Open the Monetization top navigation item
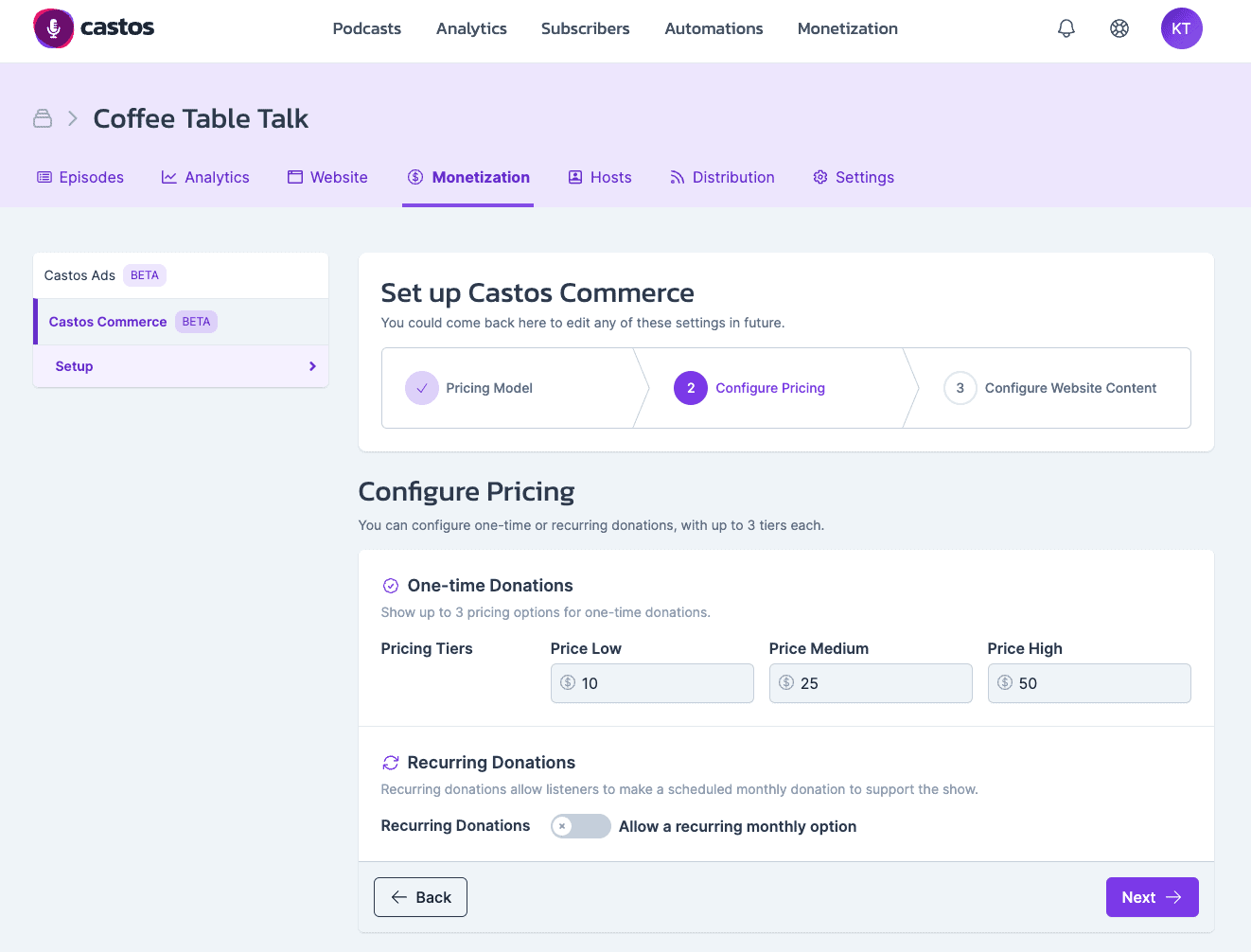This screenshot has width=1251, height=952. coord(848,28)
